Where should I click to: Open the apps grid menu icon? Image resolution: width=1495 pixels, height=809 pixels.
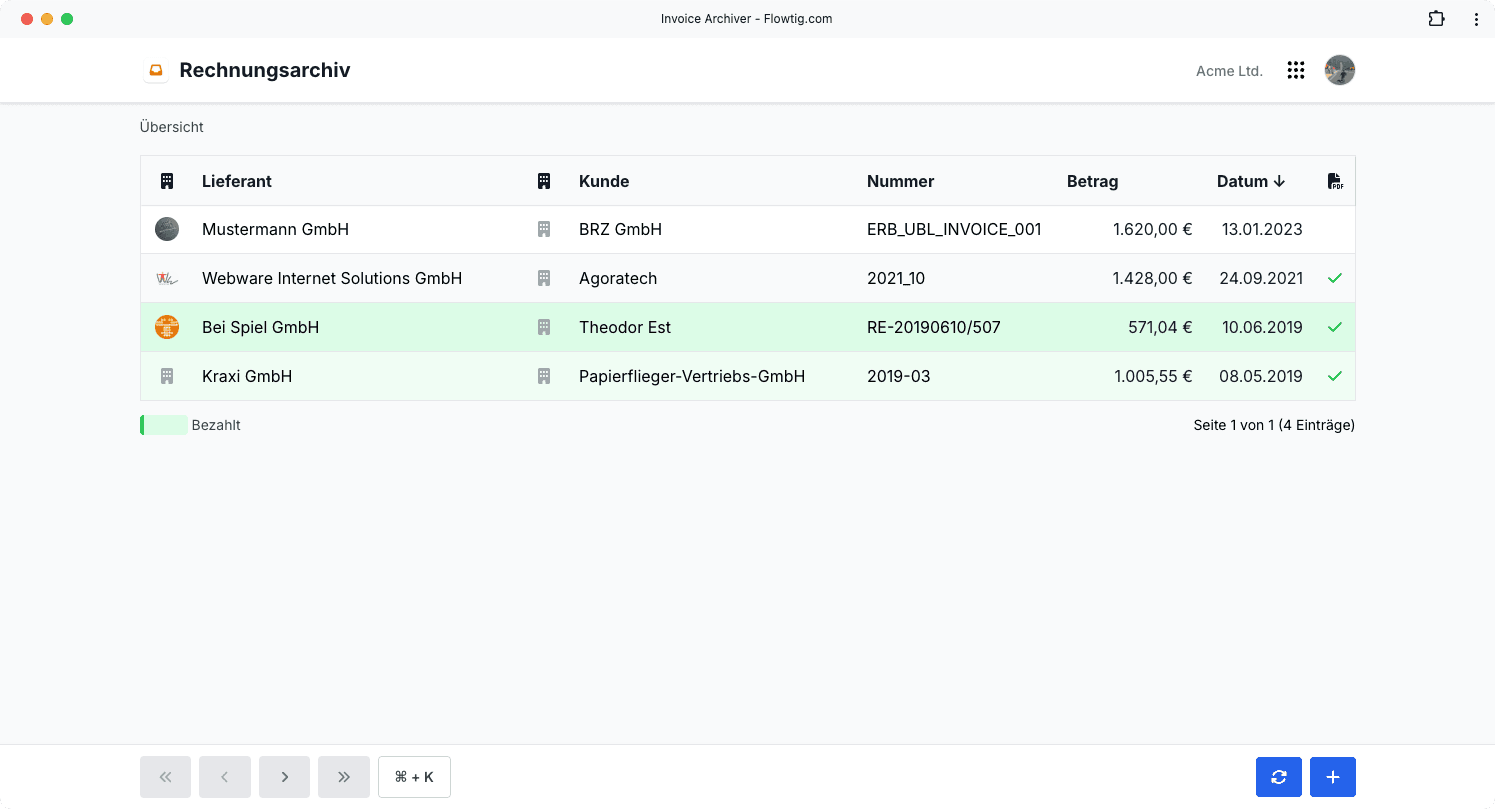[x=1296, y=70]
